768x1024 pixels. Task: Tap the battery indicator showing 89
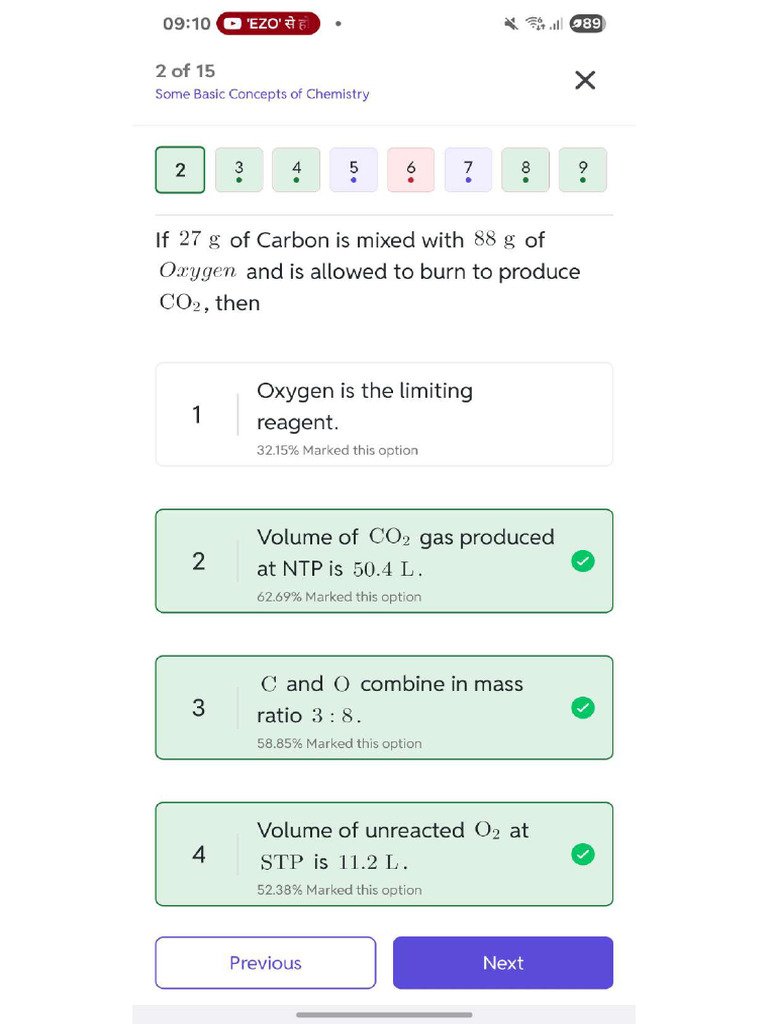(587, 23)
